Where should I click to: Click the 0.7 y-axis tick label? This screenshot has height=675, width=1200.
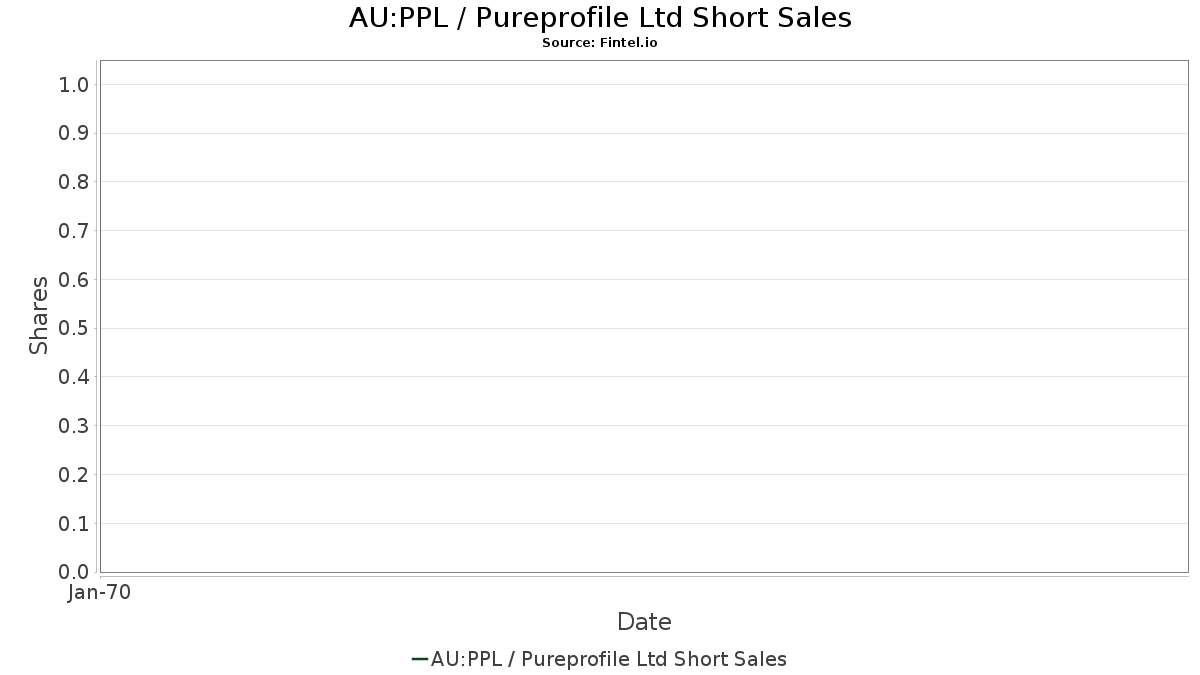[75, 231]
